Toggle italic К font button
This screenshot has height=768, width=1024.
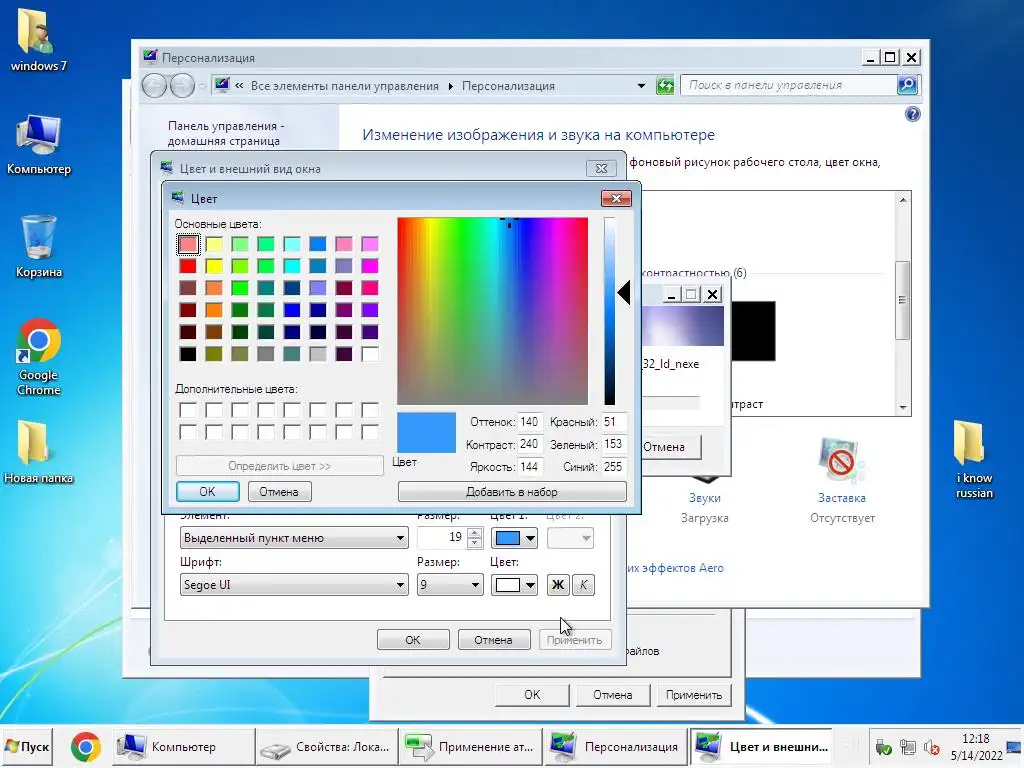[583, 584]
